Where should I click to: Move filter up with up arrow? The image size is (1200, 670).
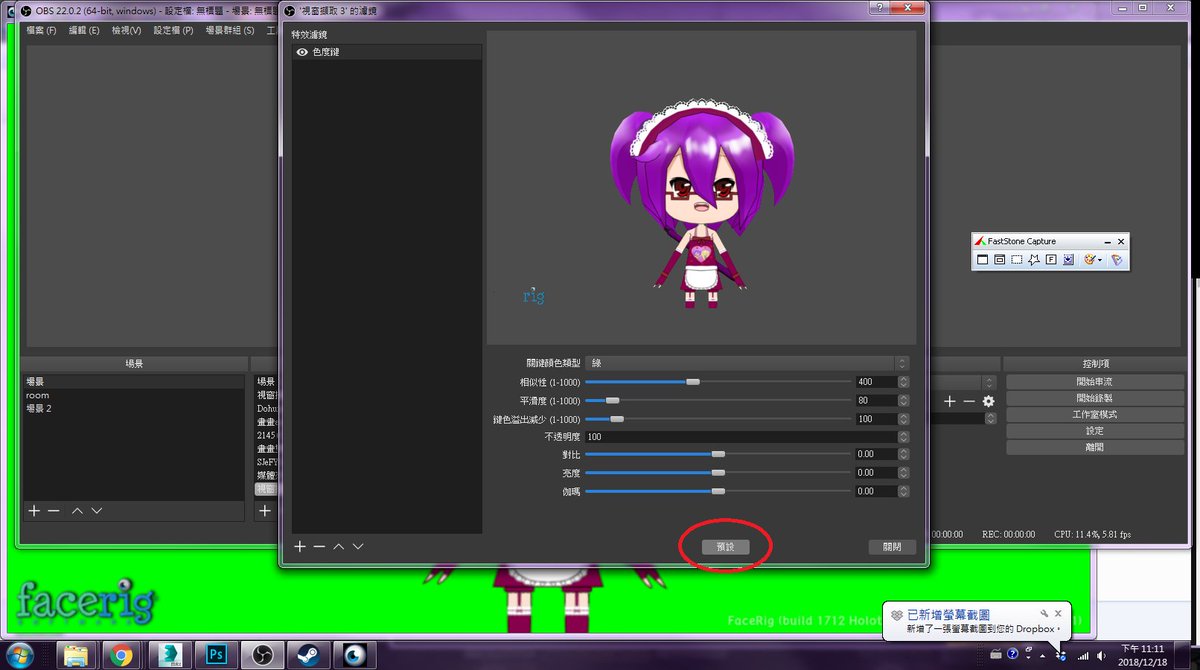point(339,547)
